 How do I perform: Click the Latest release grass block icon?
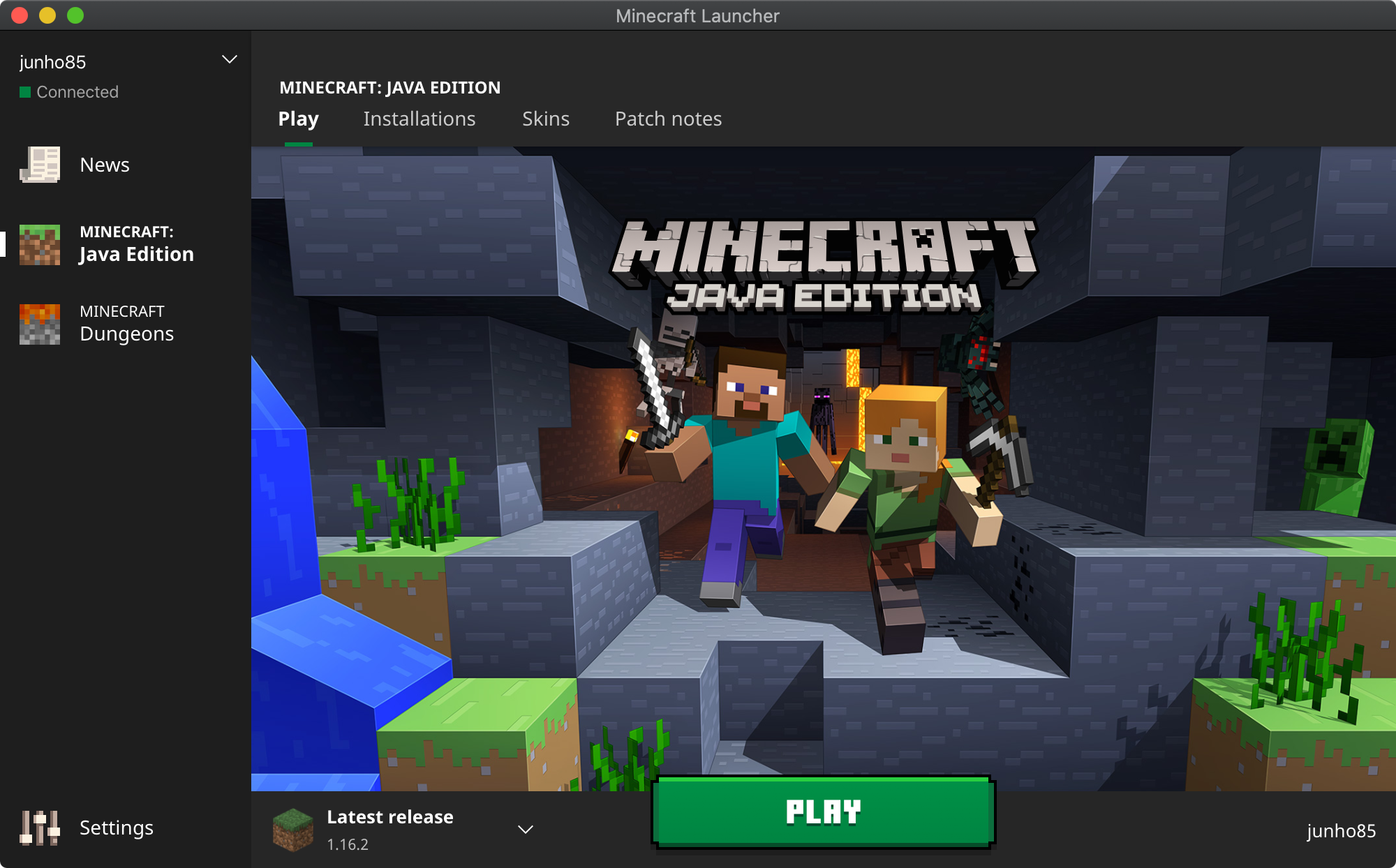[292, 829]
